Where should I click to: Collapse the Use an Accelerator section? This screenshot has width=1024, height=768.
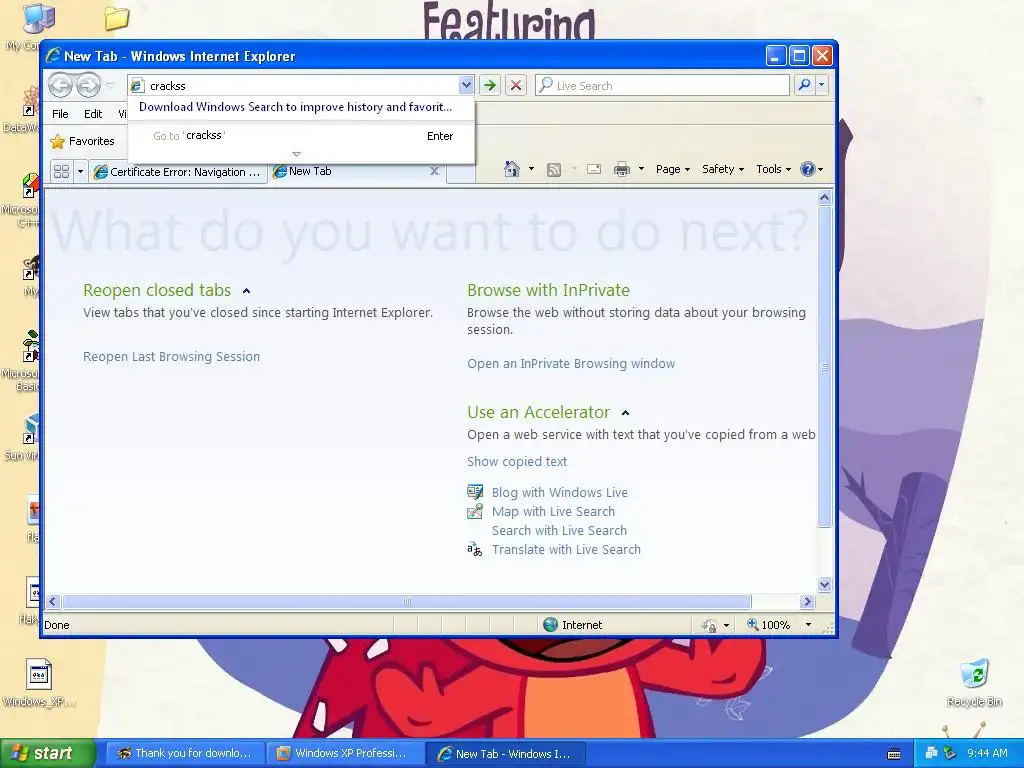[626, 413]
